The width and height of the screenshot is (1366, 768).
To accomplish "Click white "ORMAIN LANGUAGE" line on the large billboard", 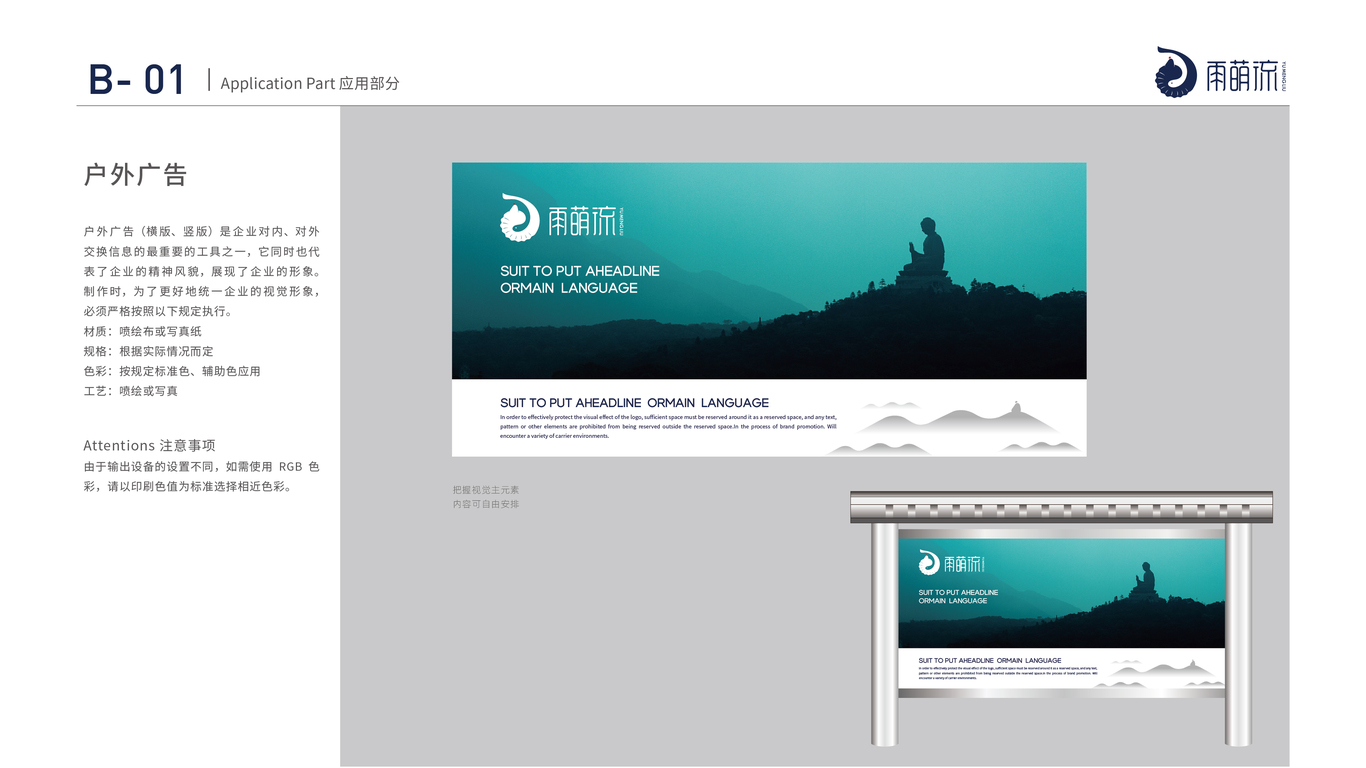I will pos(569,288).
